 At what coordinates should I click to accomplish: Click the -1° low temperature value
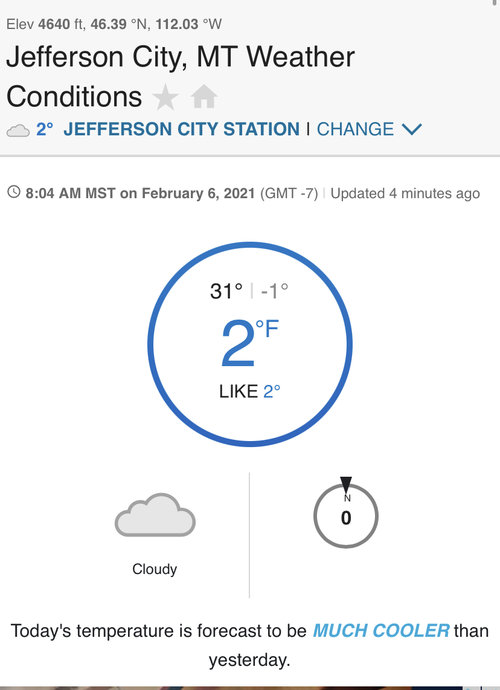[x=274, y=291]
